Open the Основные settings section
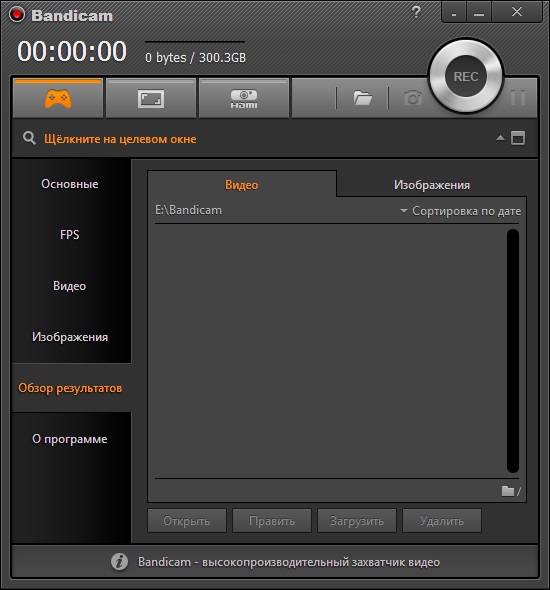 pos(70,184)
